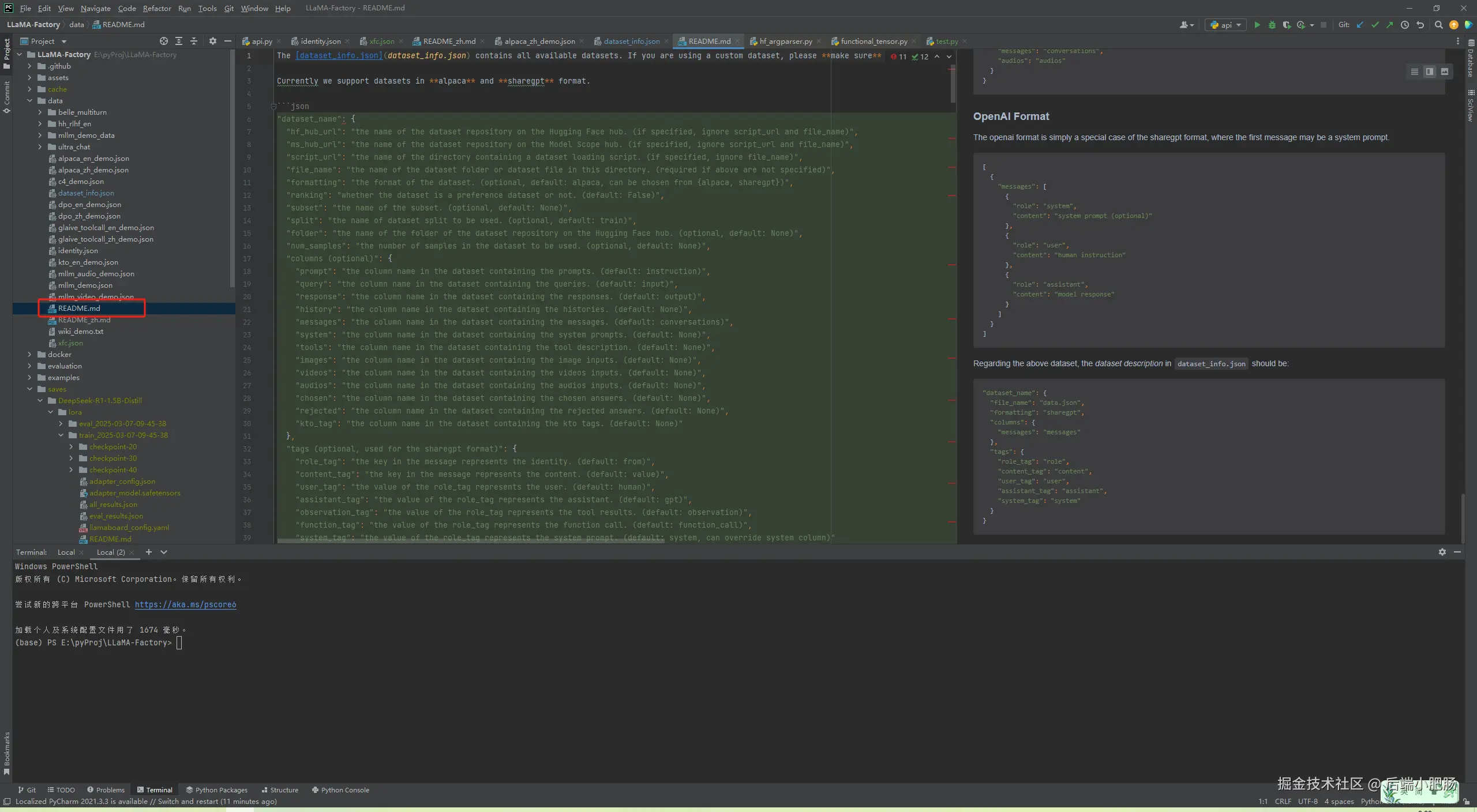Viewport: 1477px width, 812px height.
Task: Expand the docker folder in project tree
Action: [29, 355]
